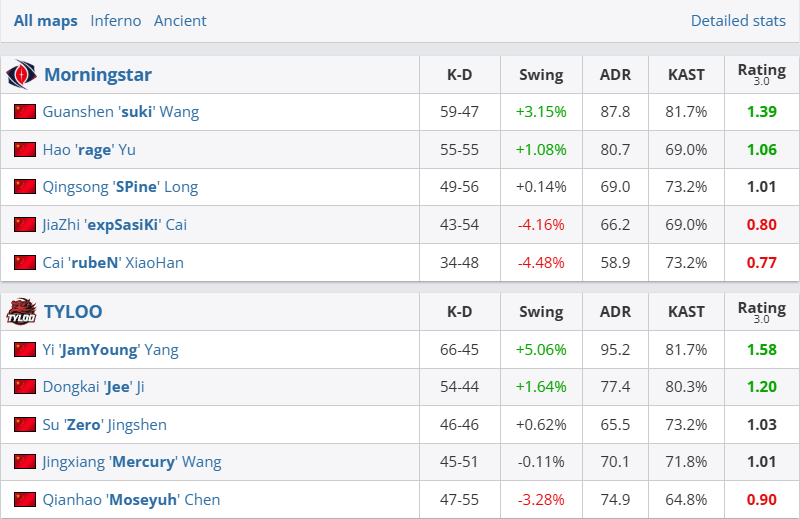Click the flag icon next to Mercury
Screen dimensions: 800x519
25,462
